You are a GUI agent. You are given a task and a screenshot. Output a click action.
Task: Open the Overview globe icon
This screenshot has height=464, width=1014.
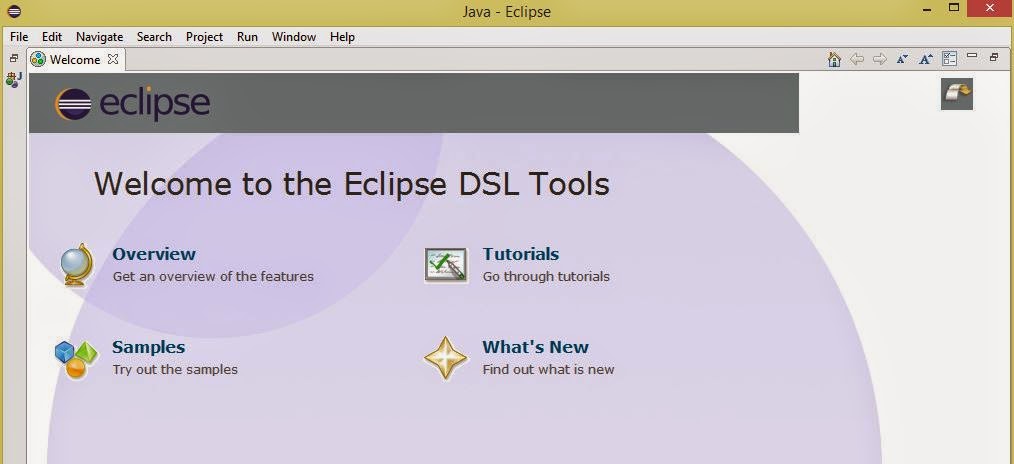pyautogui.click(x=78, y=264)
